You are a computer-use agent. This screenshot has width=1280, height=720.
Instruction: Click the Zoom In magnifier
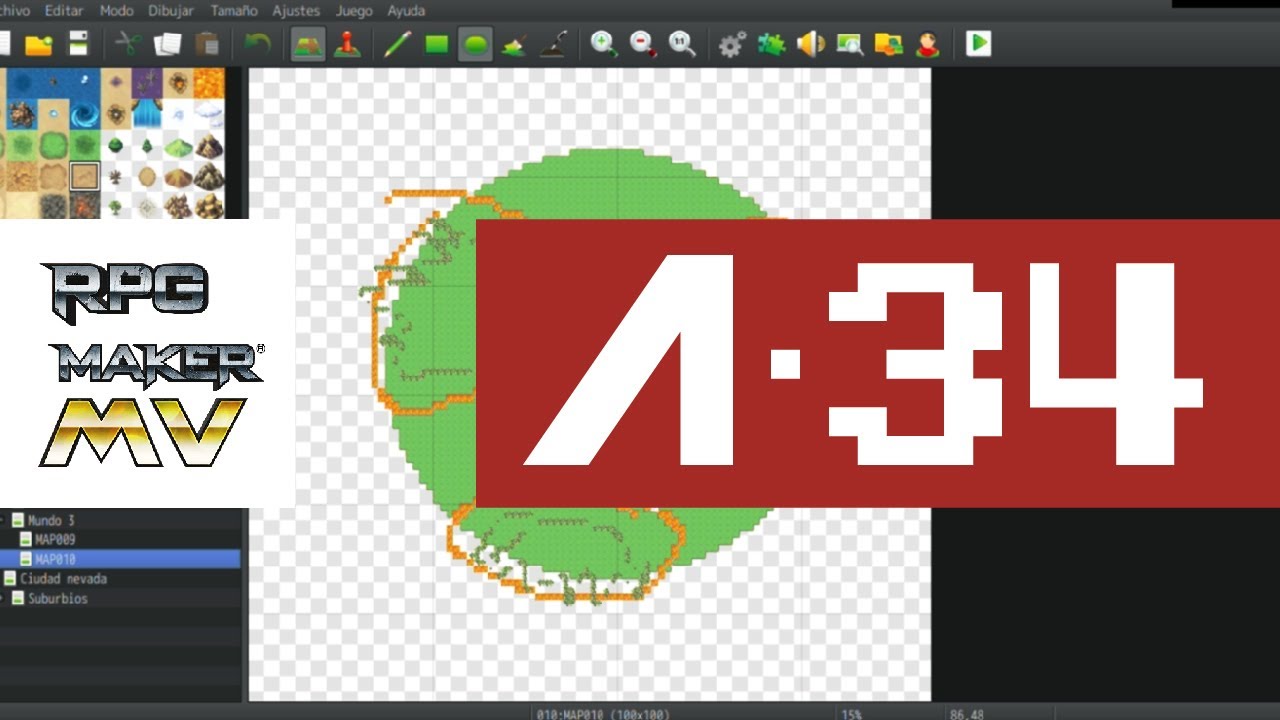tap(604, 44)
